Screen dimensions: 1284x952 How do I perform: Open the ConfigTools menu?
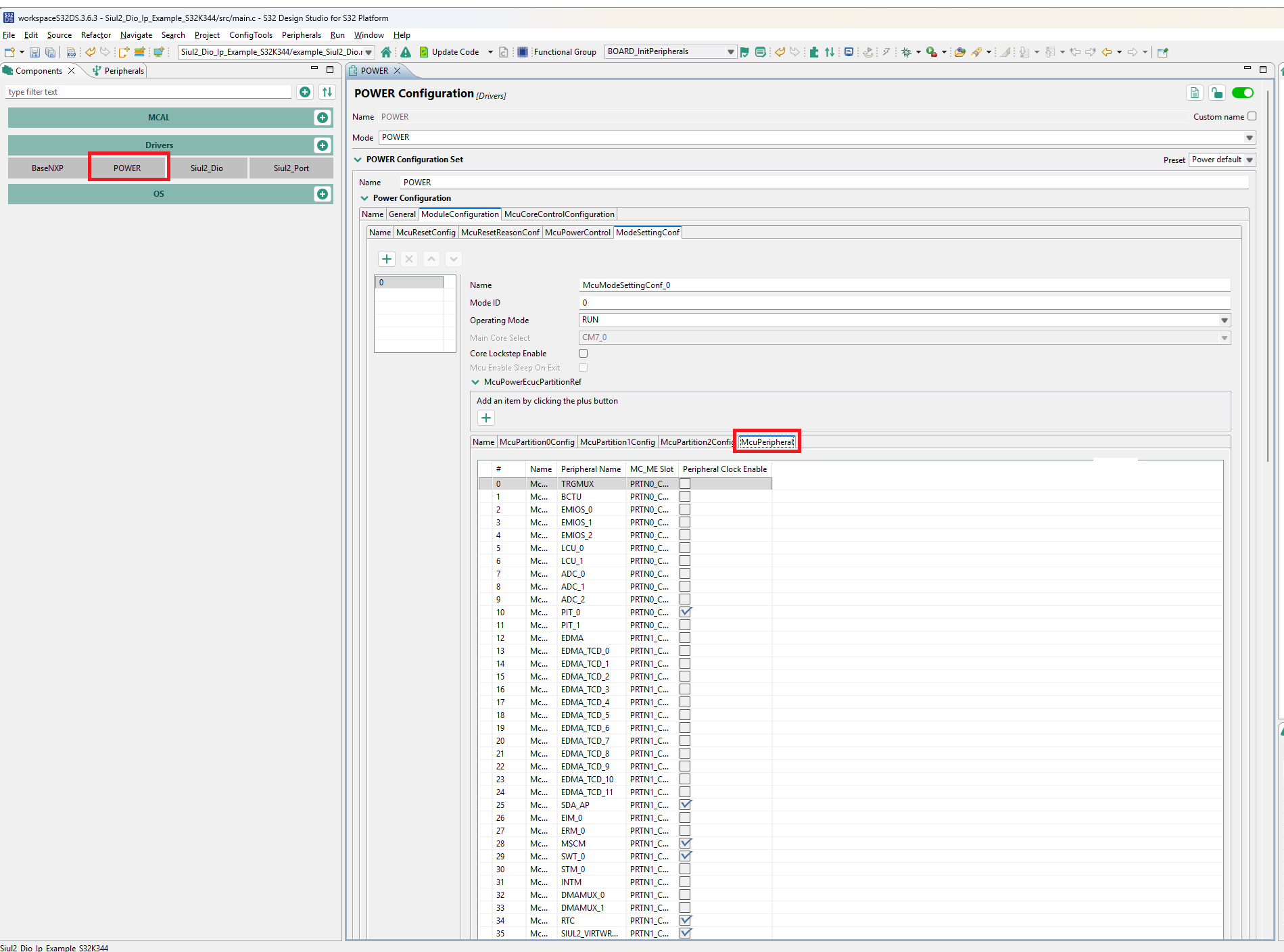click(251, 35)
